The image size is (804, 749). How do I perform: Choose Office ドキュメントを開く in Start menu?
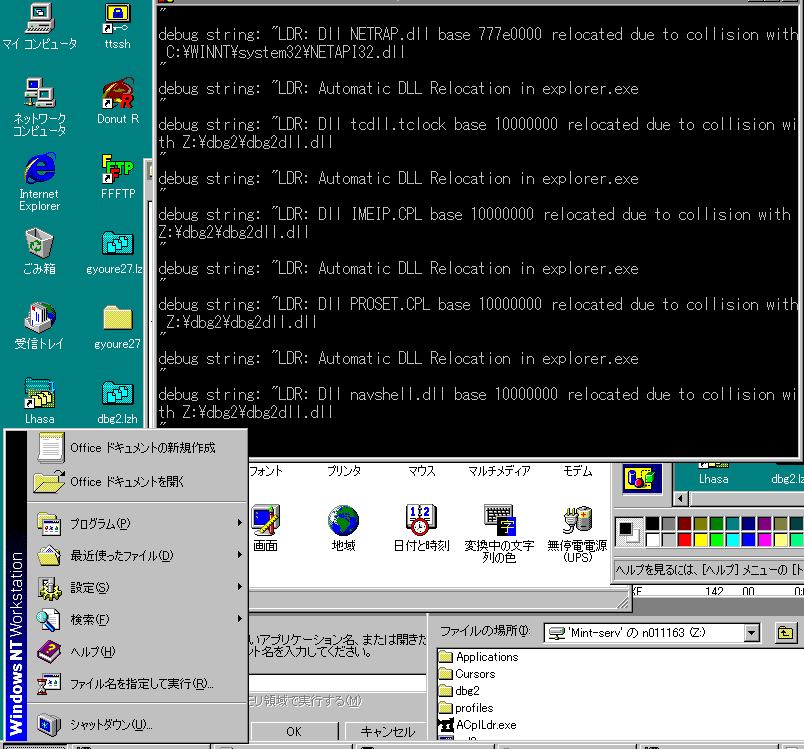[x=137, y=482]
